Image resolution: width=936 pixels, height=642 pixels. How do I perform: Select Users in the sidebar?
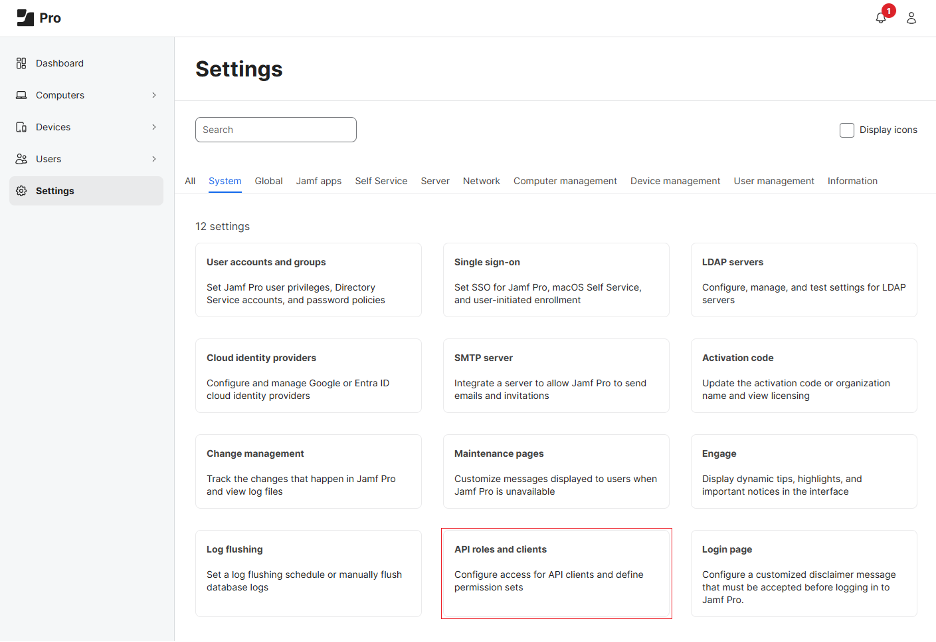point(86,159)
